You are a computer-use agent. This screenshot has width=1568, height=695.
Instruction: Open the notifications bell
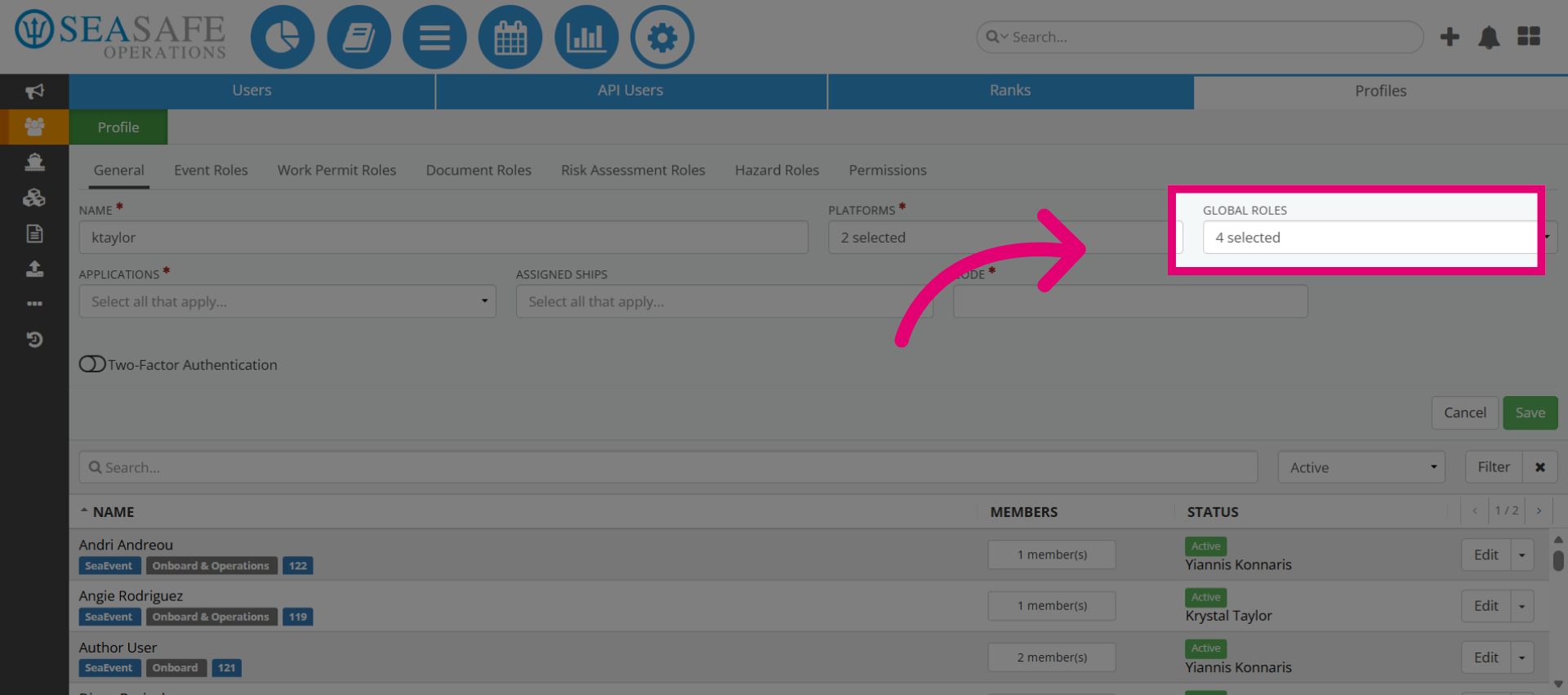1489,37
